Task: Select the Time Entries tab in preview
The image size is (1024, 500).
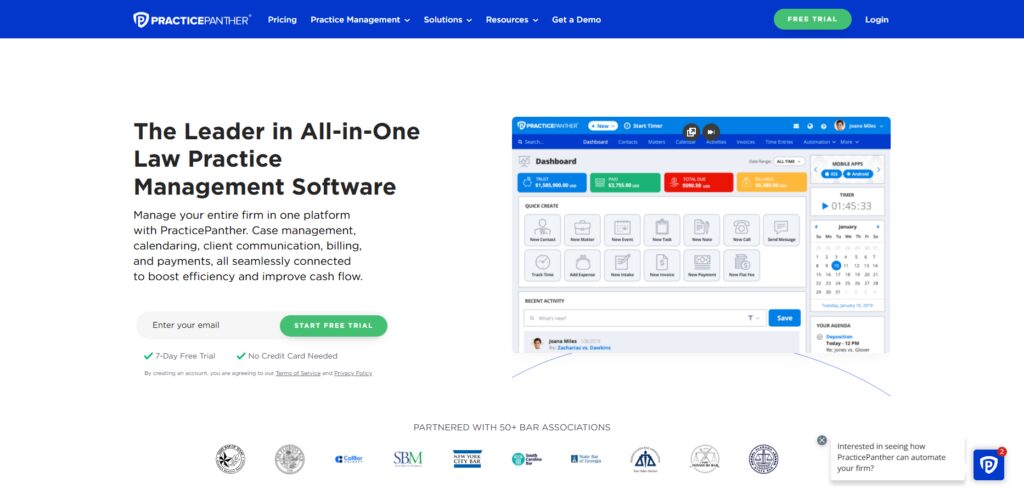Action: coord(779,142)
